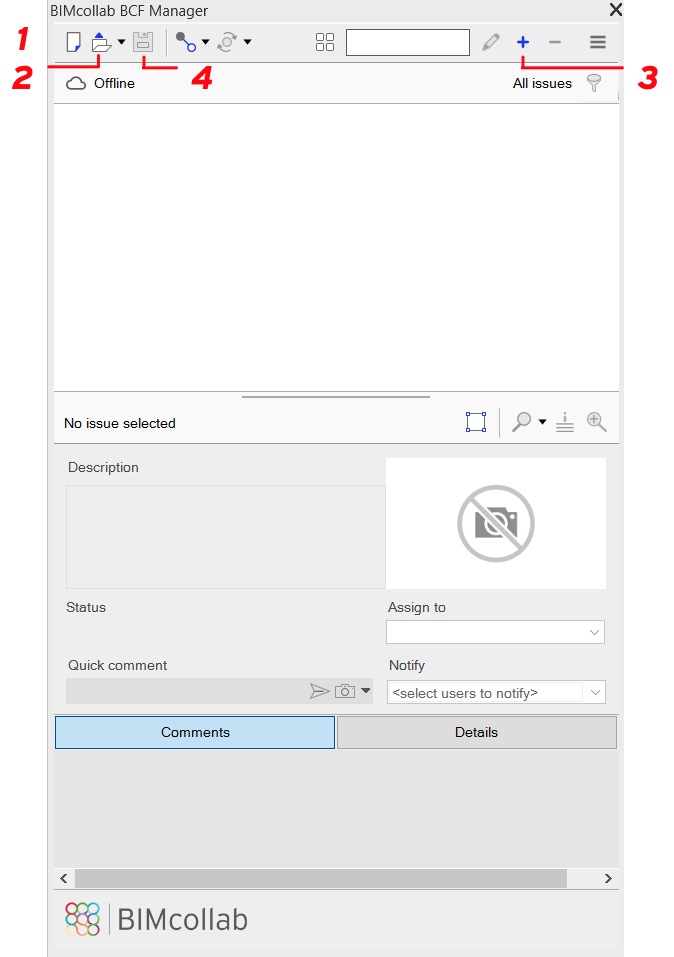Open the Assign to dropdown
The height and width of the screenshot is (957, 674).
pyautogui.click(x=495, y=632)
